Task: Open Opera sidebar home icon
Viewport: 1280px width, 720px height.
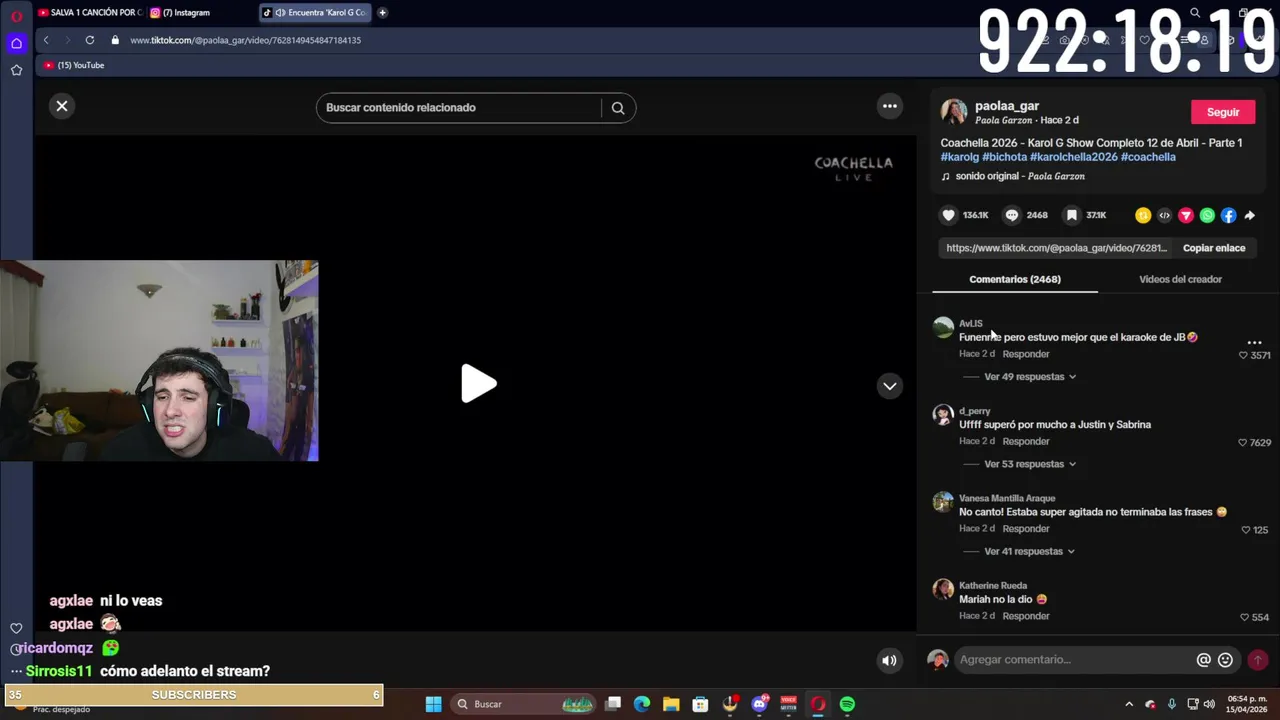Action: (16, 43)
